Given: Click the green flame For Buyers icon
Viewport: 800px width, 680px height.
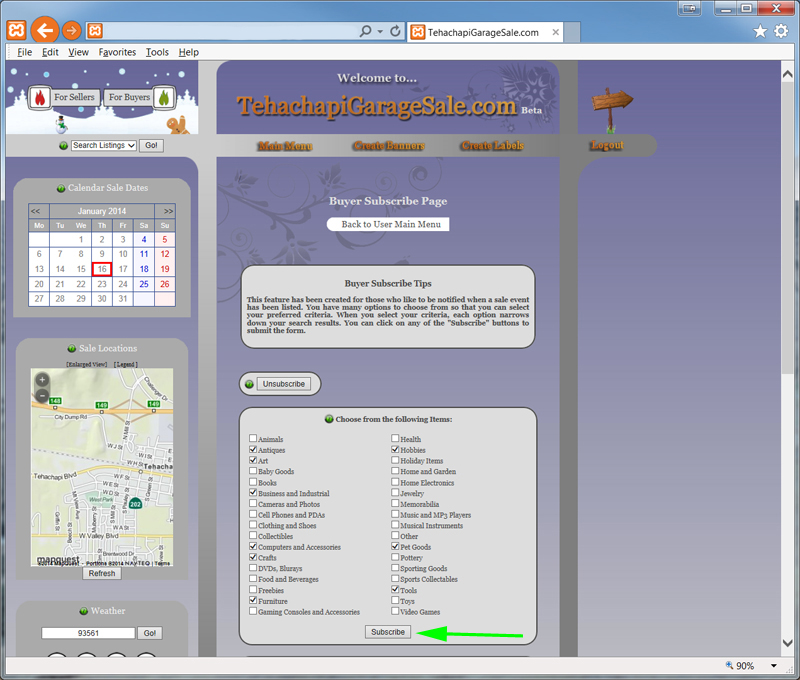Looking at the screenshot, I should point(164,97).
